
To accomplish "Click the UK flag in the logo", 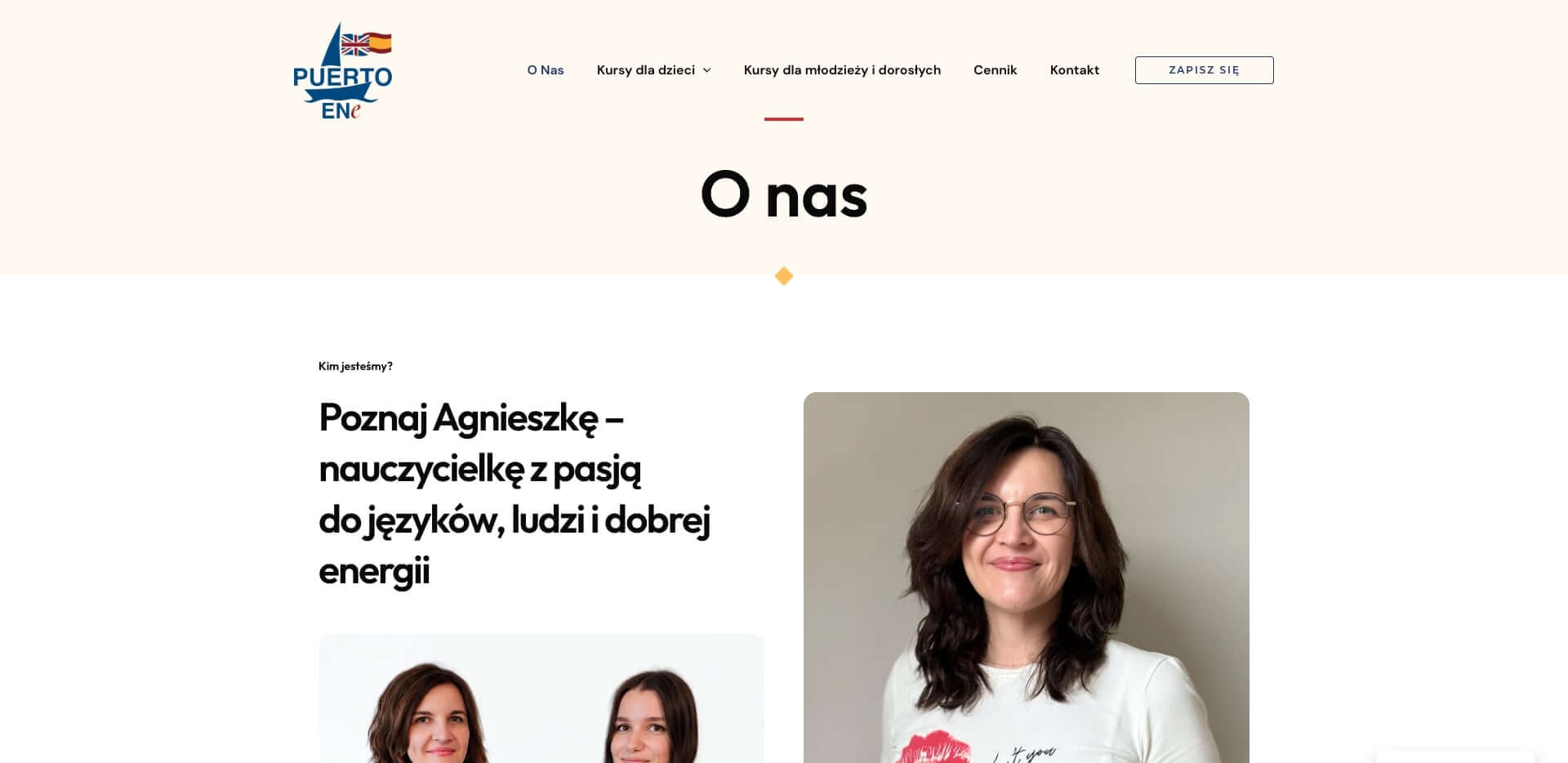I will coord(354,44).
